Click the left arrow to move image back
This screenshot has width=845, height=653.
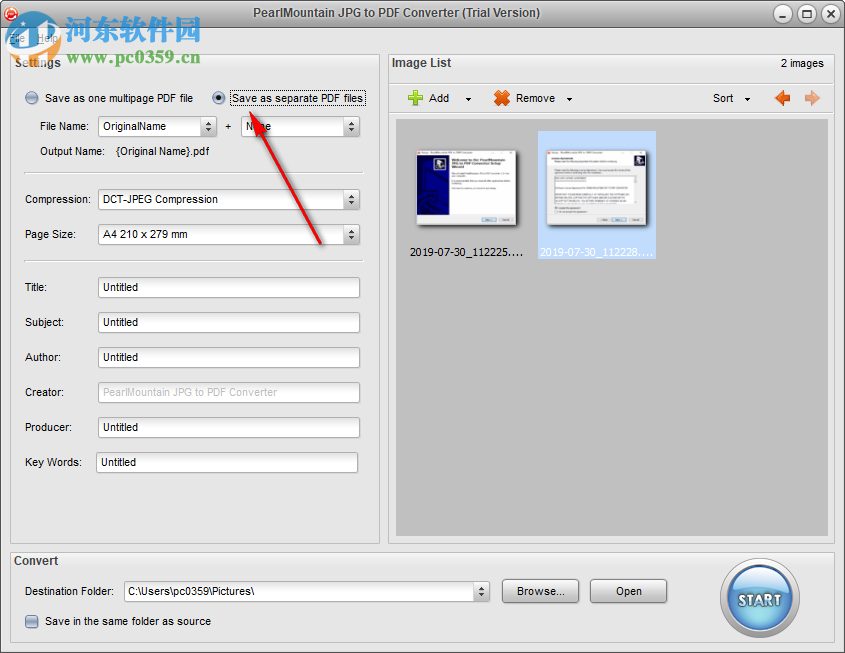pos(783,98)
